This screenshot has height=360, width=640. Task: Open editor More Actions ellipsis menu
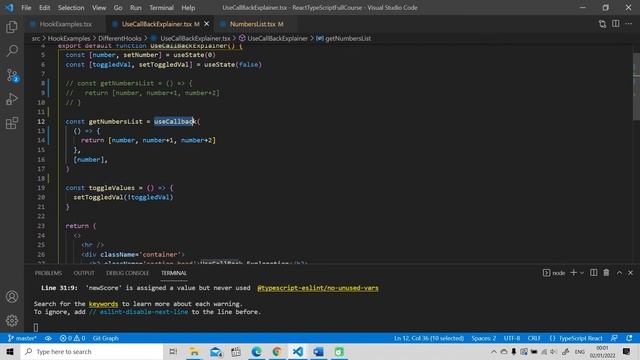pyautogui.click(x=629, y=24)
